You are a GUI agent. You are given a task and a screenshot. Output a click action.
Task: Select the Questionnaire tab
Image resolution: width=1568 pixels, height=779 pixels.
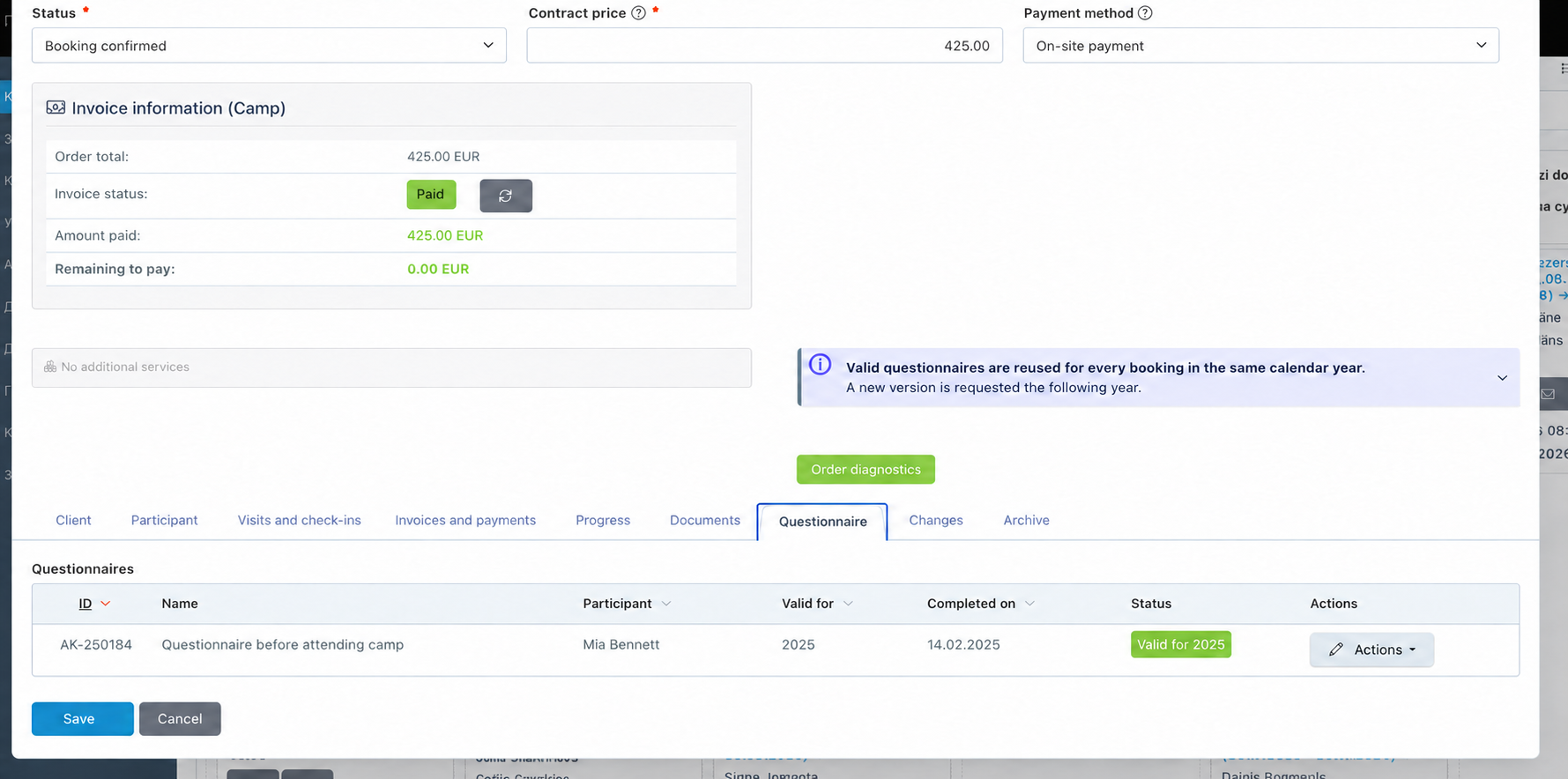pyautogui.click(x=822, y=522)
